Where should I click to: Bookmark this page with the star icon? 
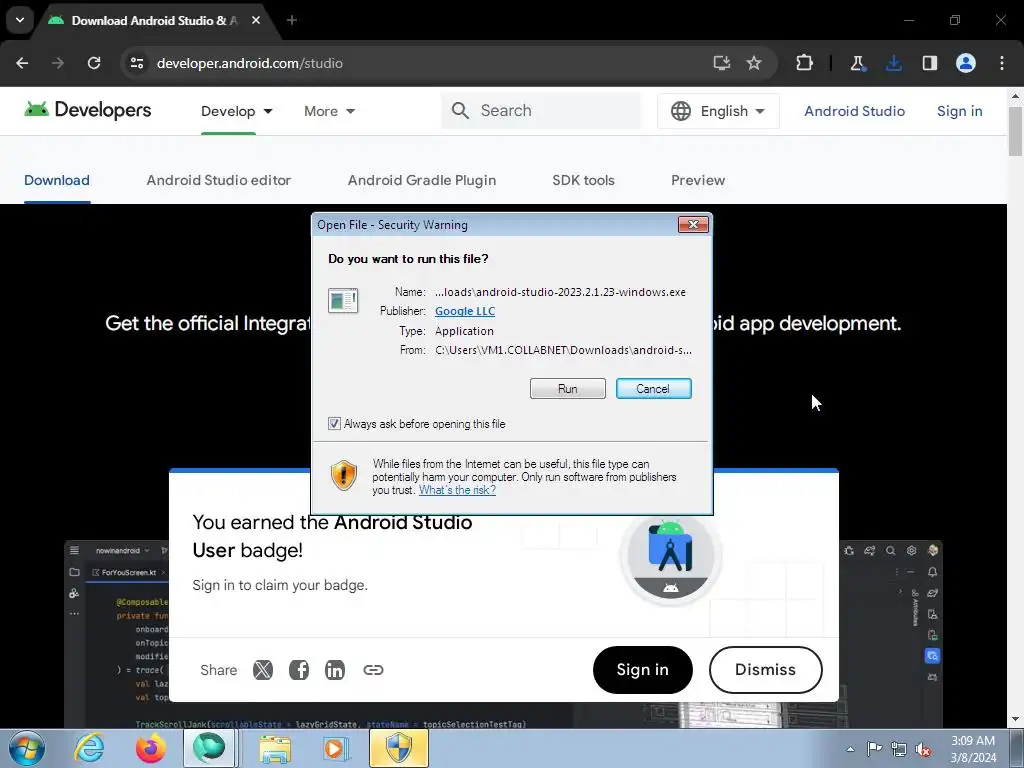tap(754, 63)
